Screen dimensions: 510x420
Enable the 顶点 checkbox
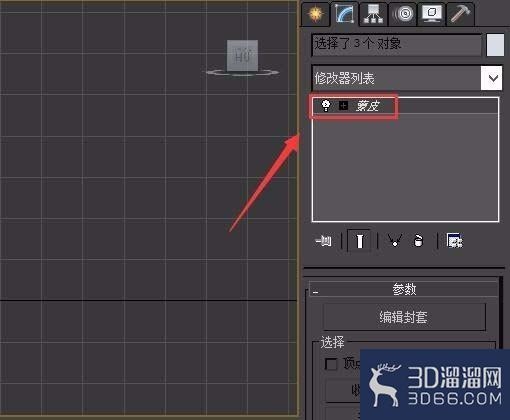tap(331, 364)
